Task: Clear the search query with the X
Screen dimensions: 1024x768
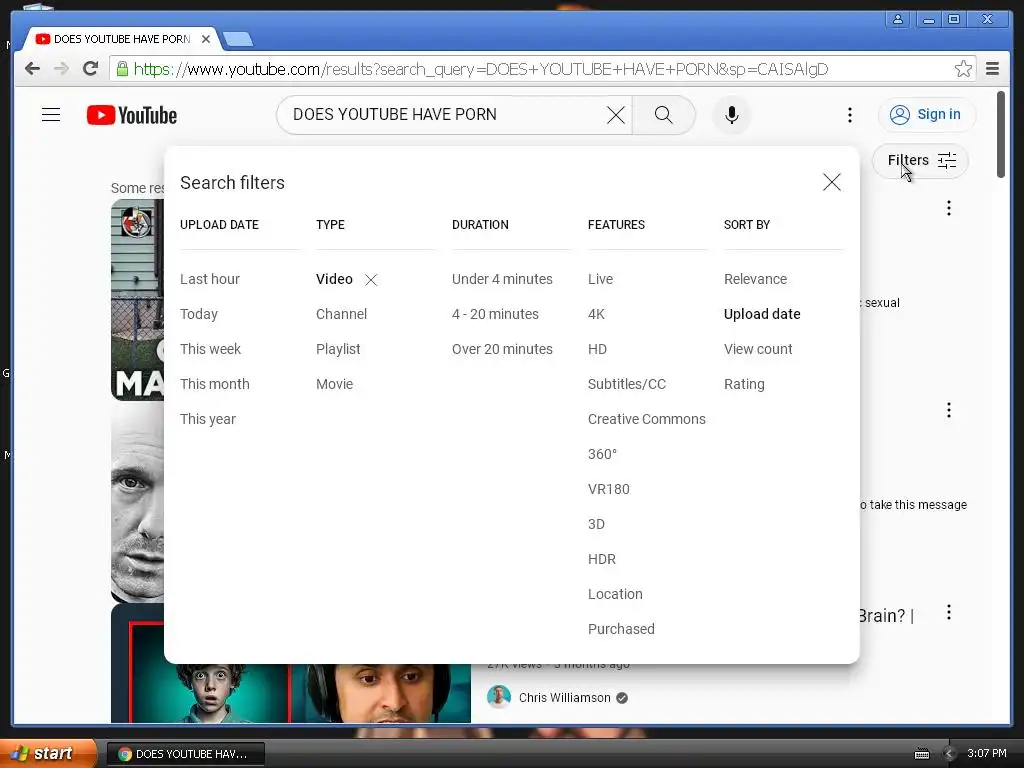Action: 615,115
